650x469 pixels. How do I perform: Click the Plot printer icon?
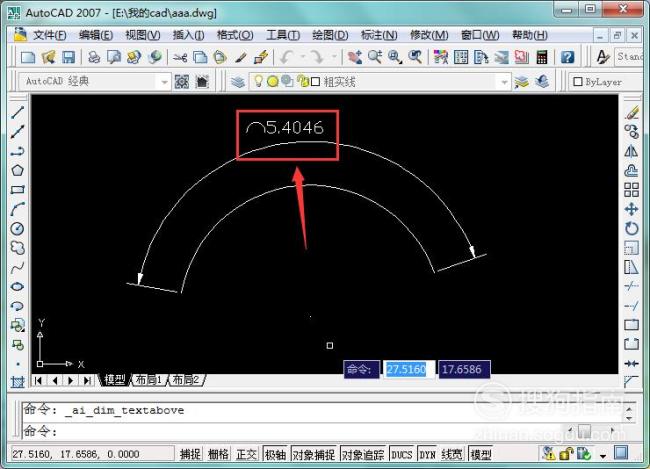tap(94, 57)
